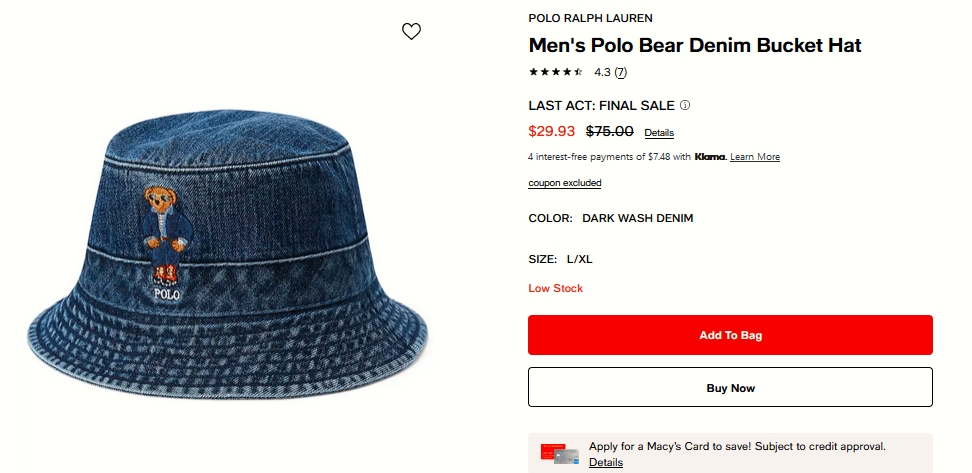972x473 pixels.
Task: Click the Men's Polo Bear Denim Bucket Hat title
Action: click(694, 45)
